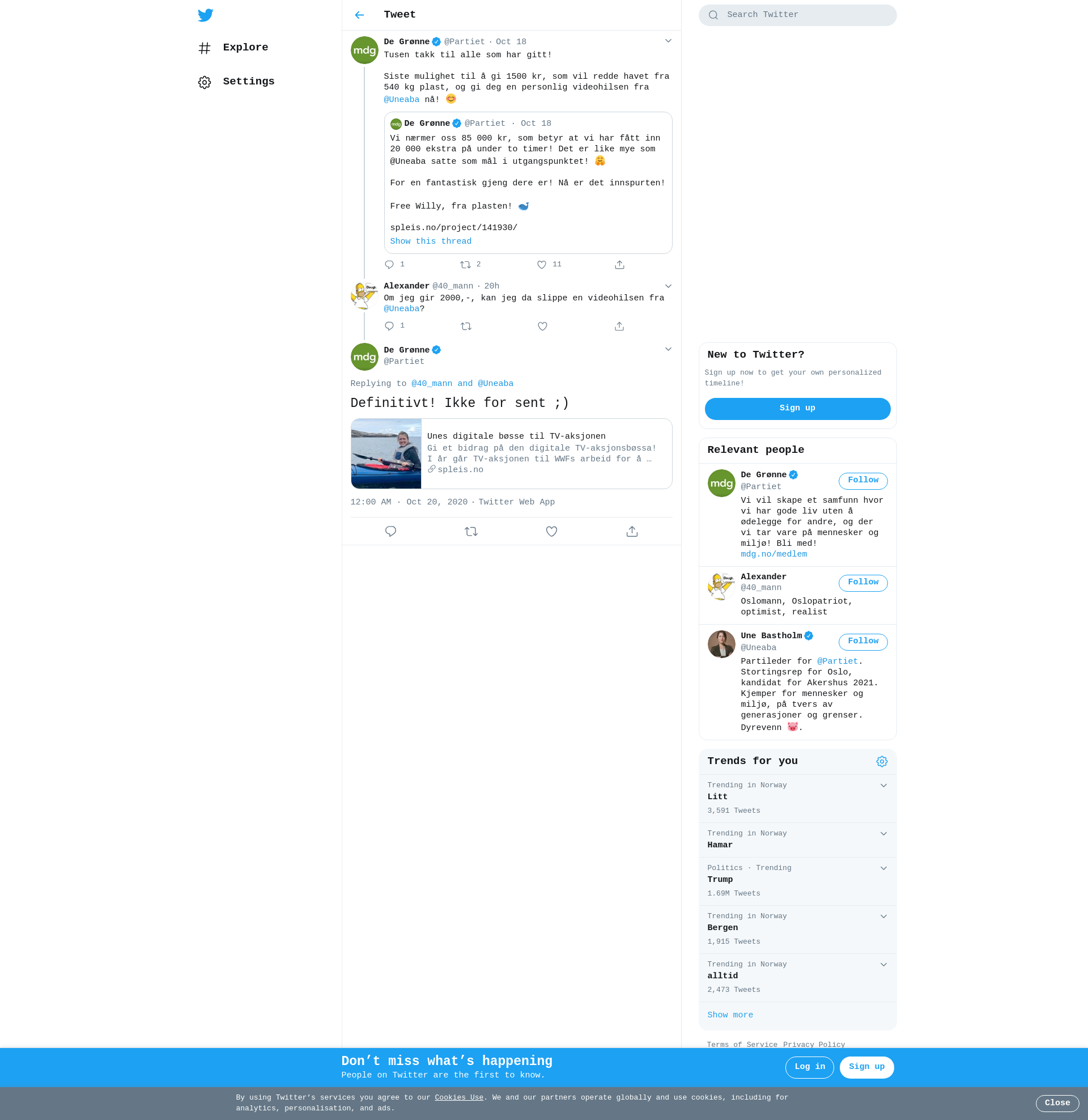
Task: Click the back arrow next to Tweet
Action: pos(359,15)
